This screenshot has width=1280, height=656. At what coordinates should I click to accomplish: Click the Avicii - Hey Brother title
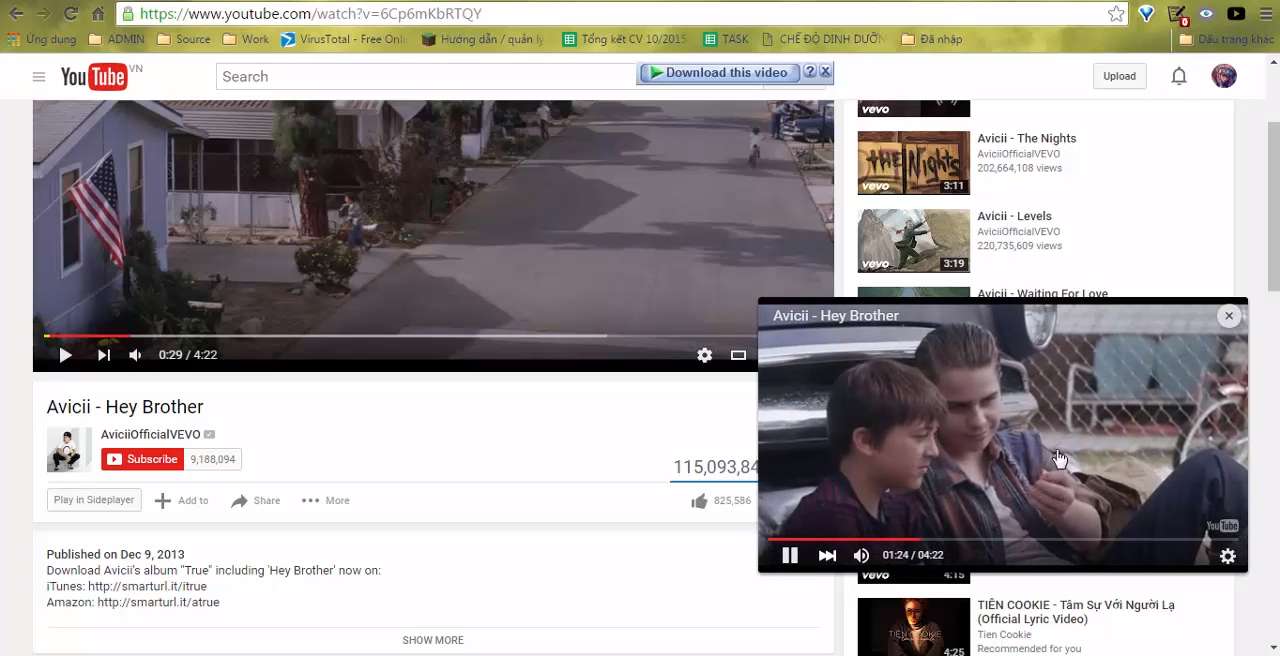tap(125, 406)
